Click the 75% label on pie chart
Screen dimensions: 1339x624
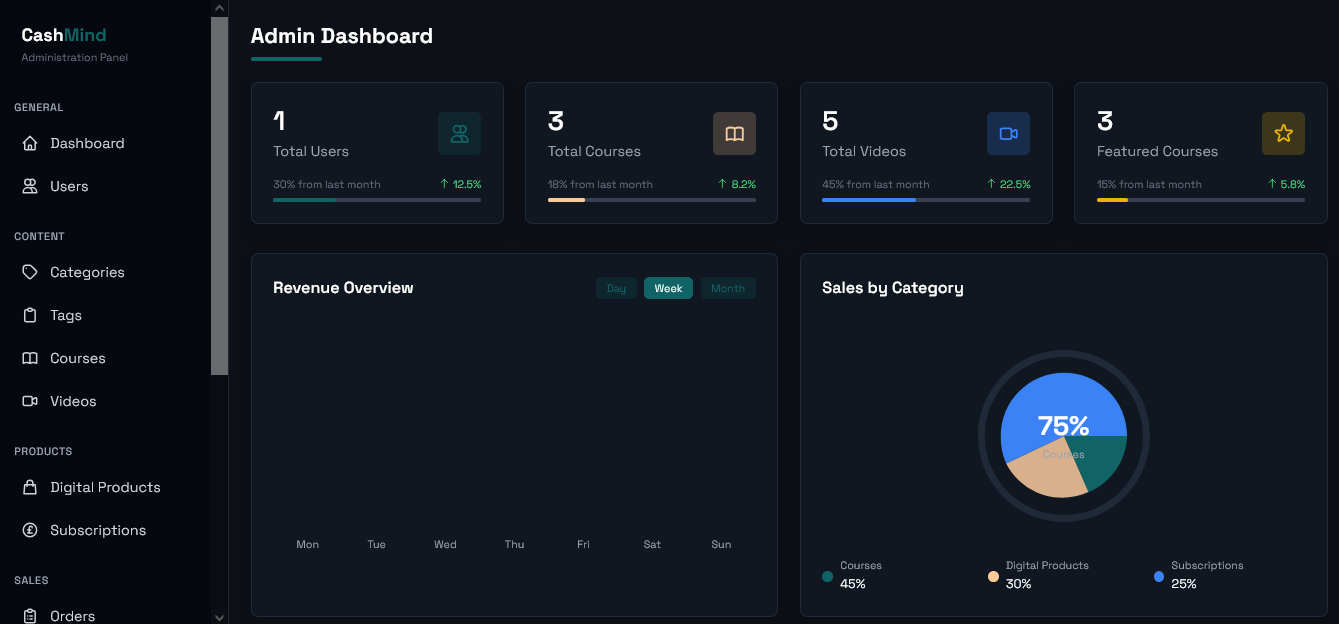1064,426
